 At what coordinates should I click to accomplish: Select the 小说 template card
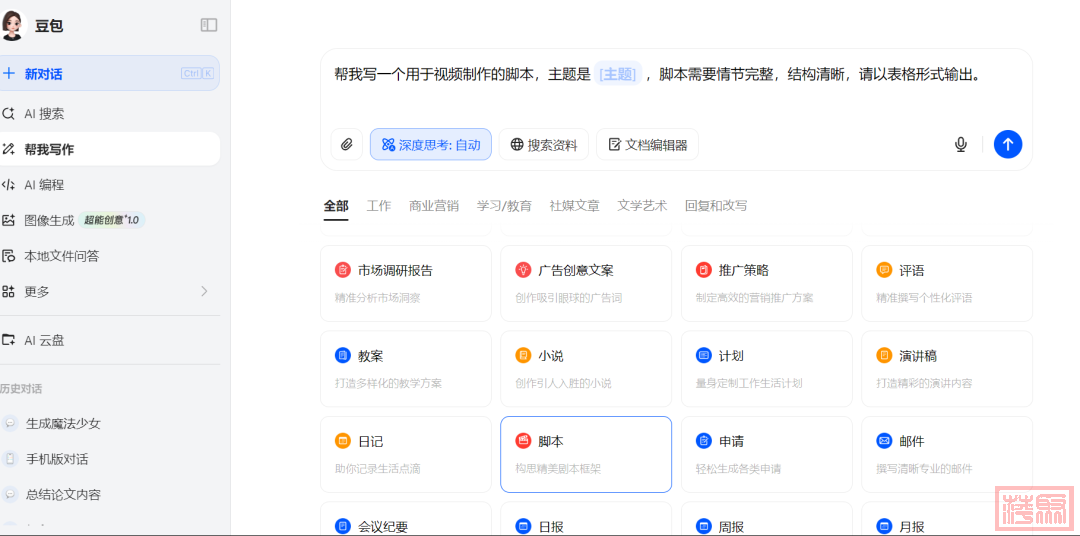point(586,369)
